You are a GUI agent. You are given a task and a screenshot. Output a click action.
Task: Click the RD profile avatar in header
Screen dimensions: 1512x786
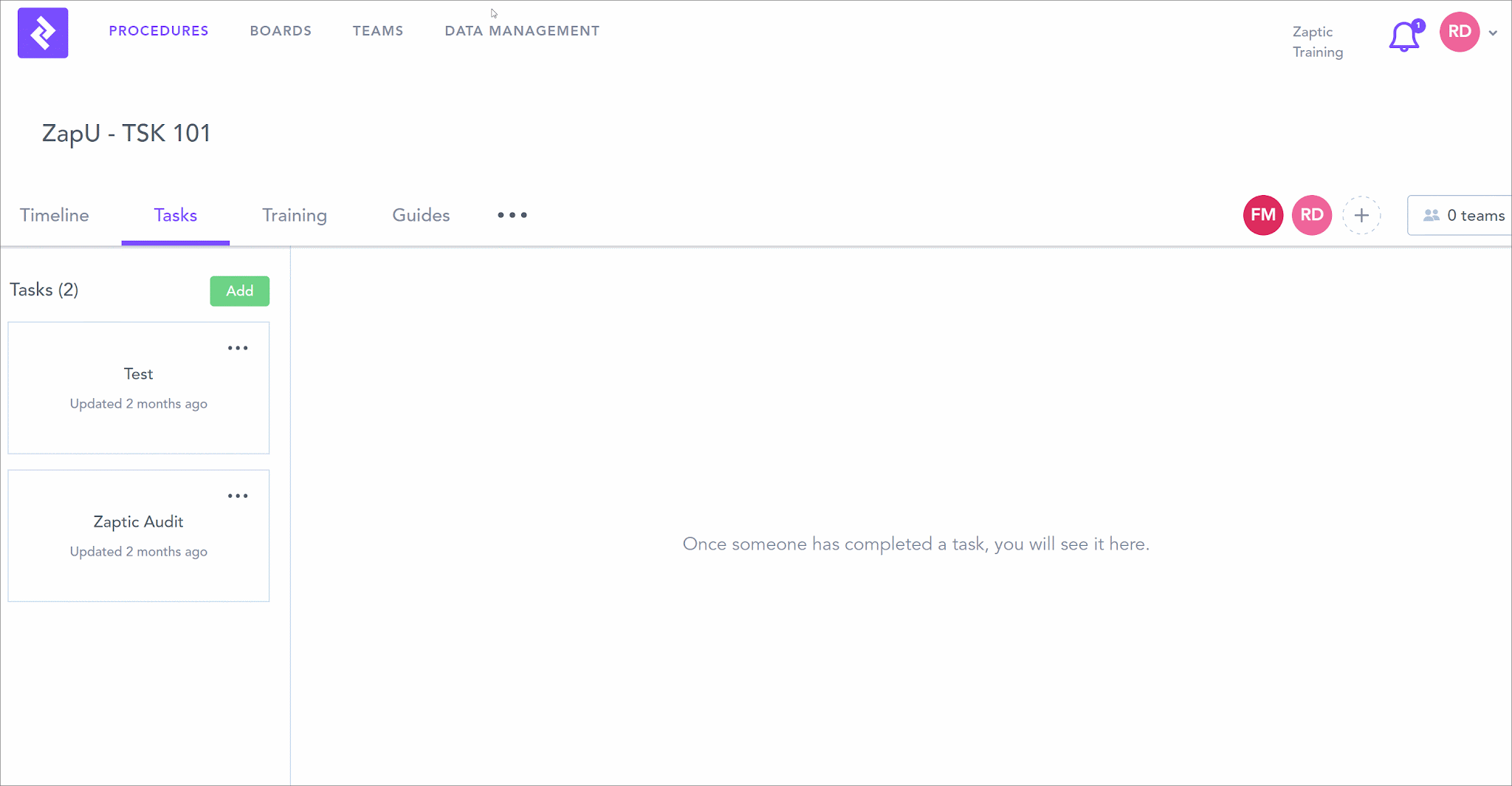point(1459,32)
